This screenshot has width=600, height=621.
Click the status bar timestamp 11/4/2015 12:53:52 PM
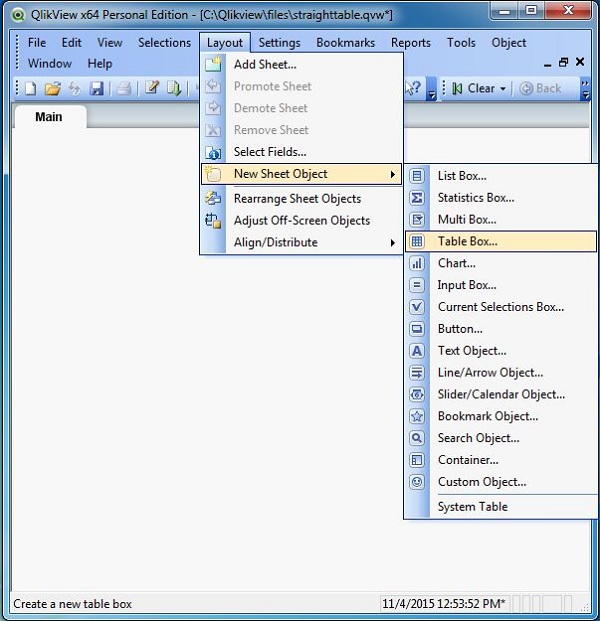(443, 604)
